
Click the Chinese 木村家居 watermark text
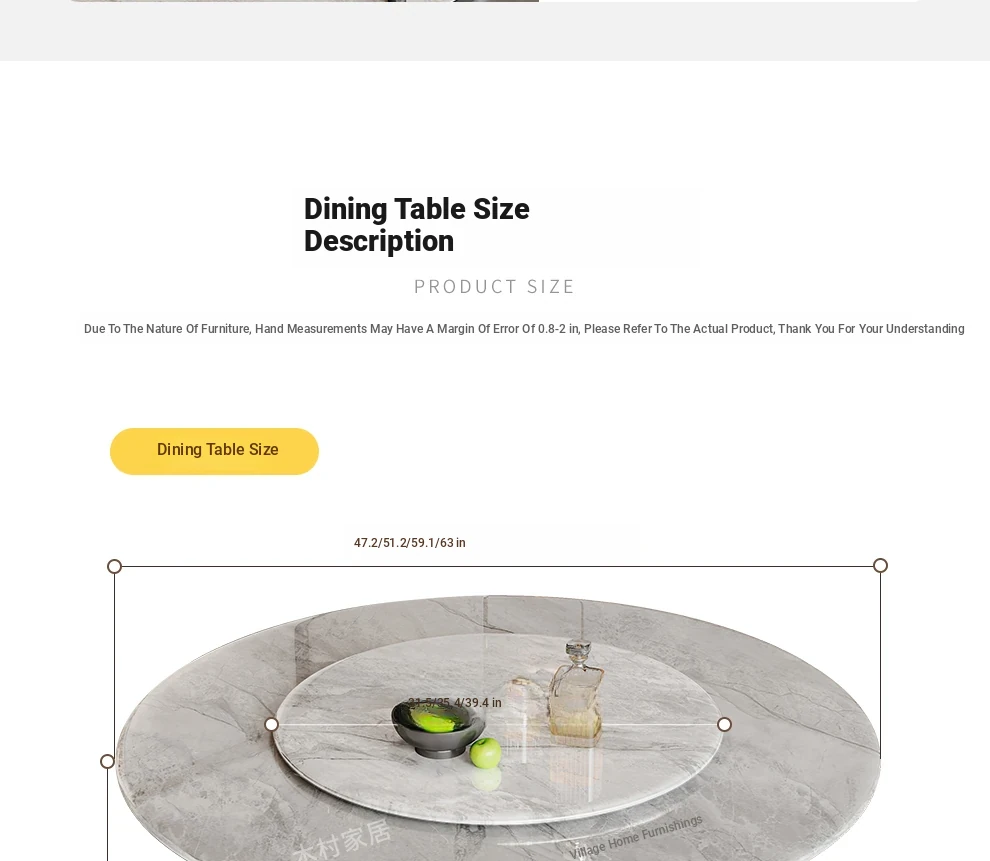[x=343, y=841]
